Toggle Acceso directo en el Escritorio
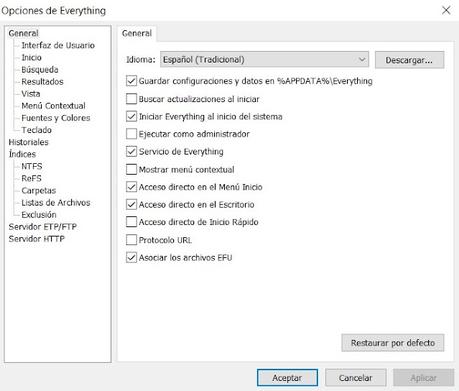The height and width of the screenshot is (391, 459). [x=131, y=204]
